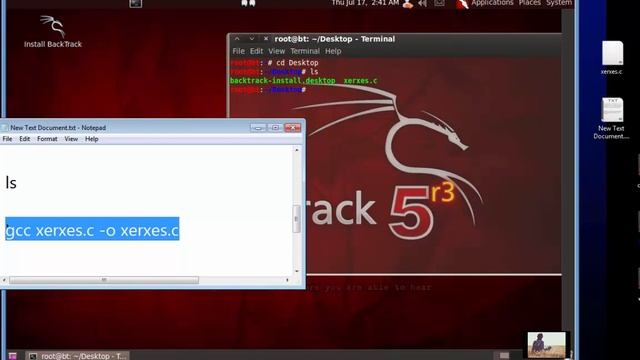Click the clock showing Thu Jul 17
Viewport: 640px width, 360px height.
365,3
